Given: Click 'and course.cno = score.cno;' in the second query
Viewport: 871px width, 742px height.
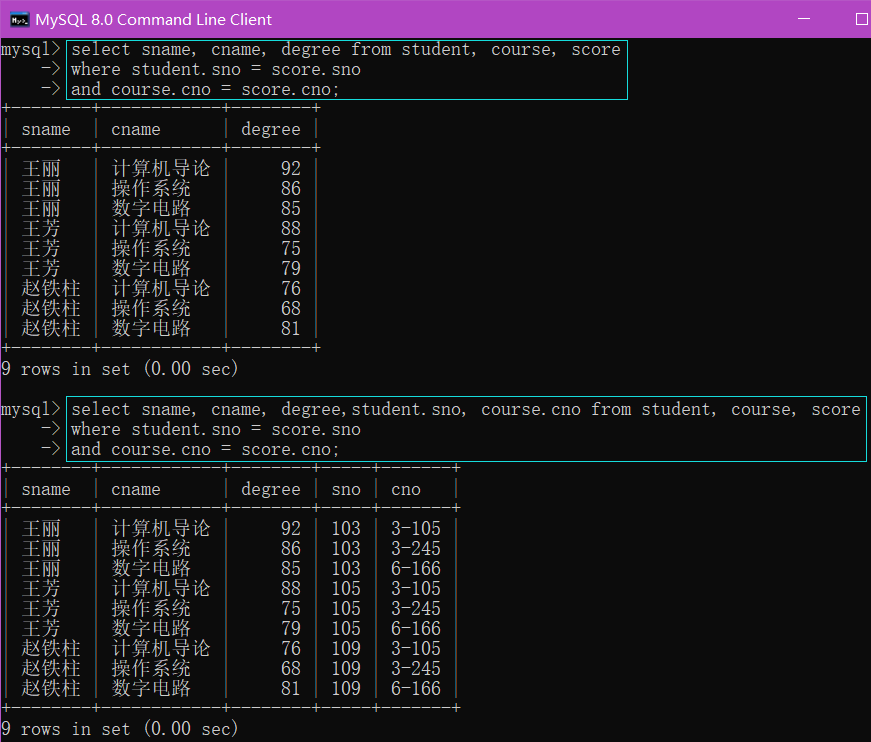Looking at the screenshot, I should click(204, 449).
